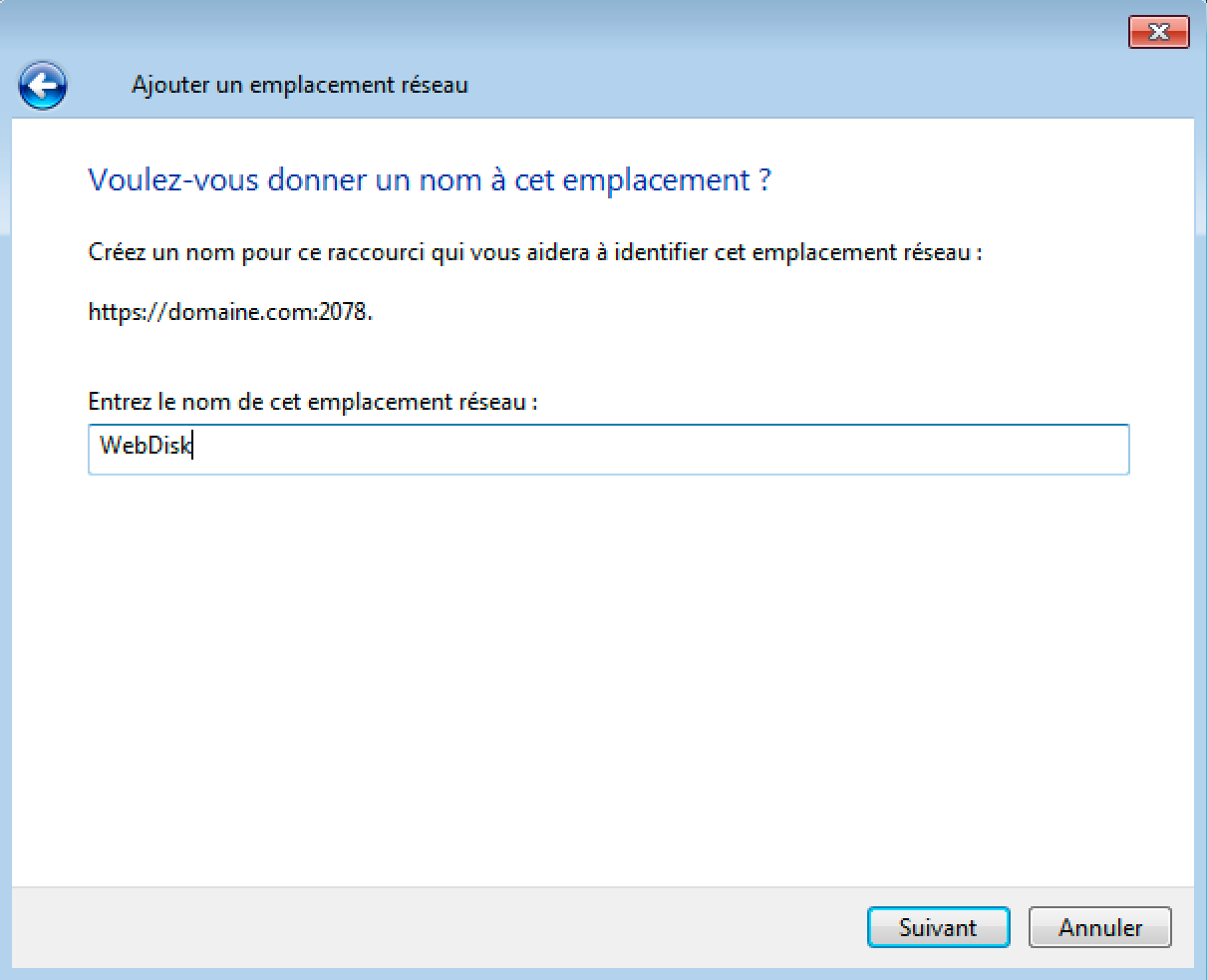Click the Annuler button

(x=1100, y=927)
